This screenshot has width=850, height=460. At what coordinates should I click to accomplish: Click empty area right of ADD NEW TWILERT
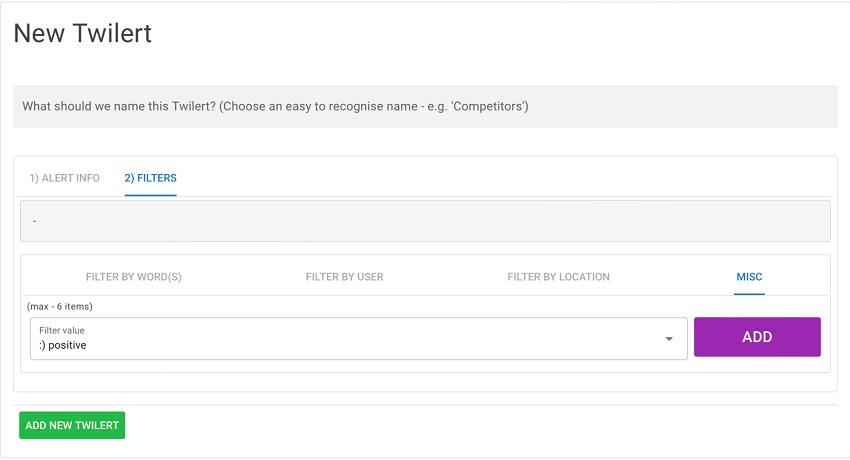[480, 425]
